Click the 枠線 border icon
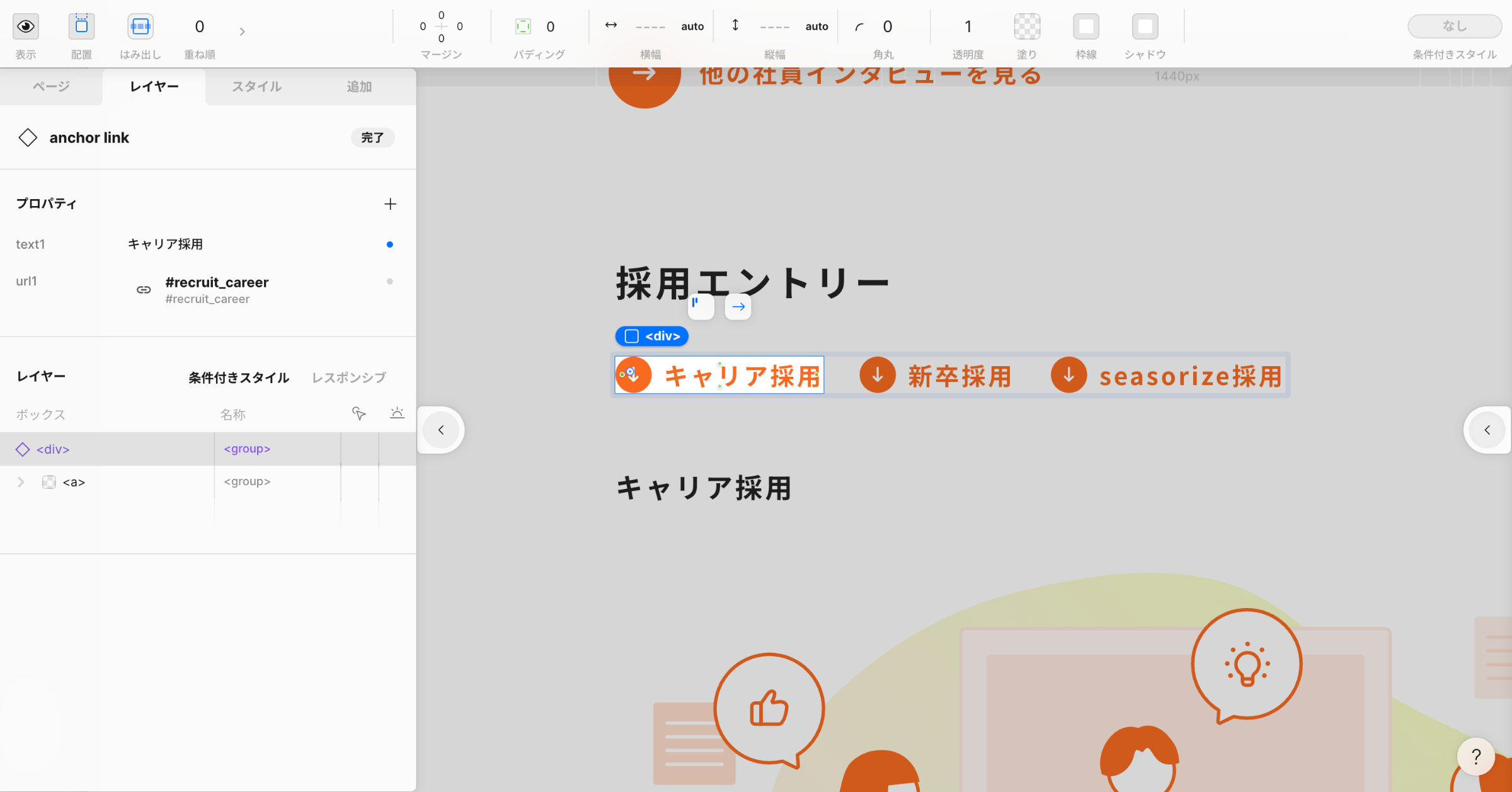 point(1085,26)
